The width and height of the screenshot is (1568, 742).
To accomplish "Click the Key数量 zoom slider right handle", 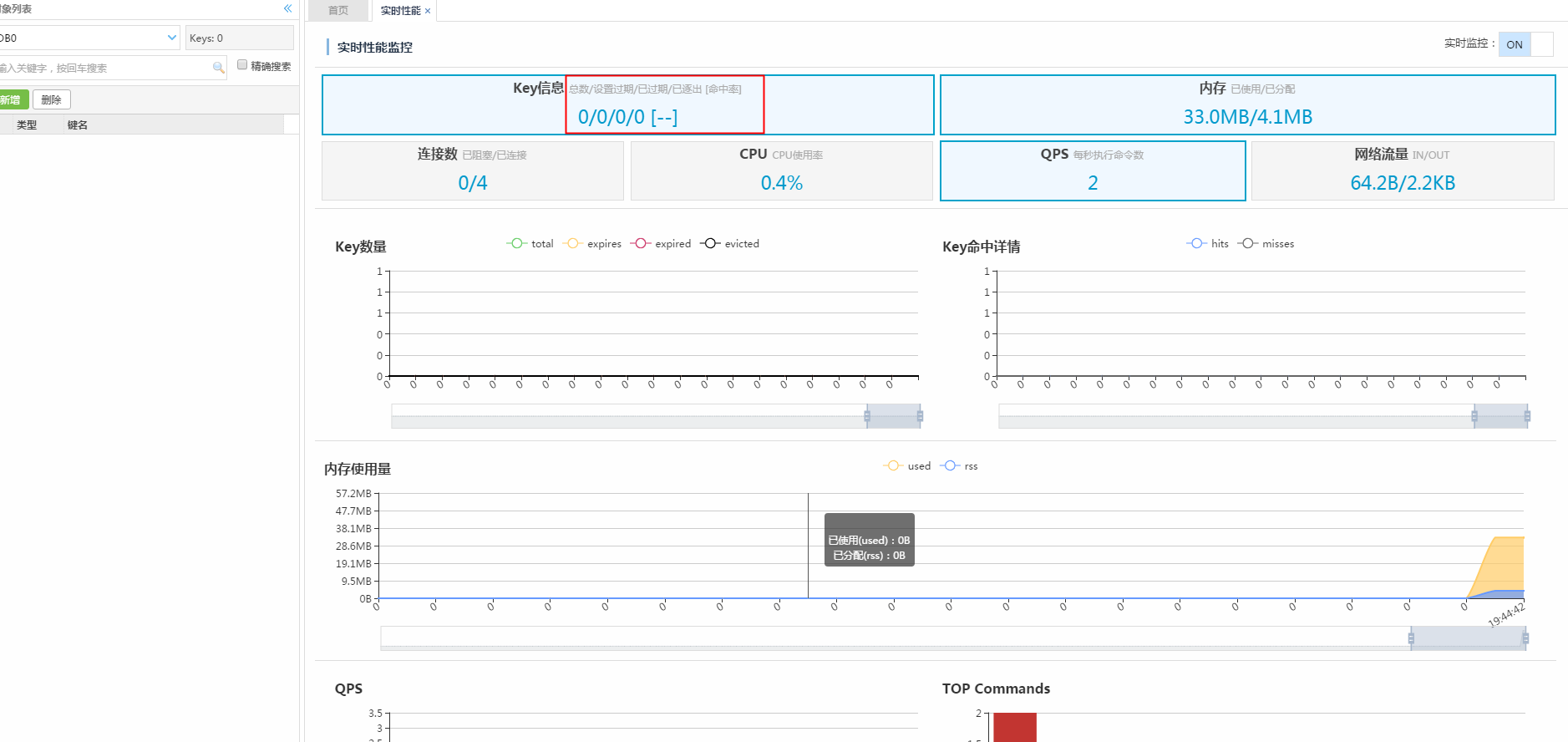I will (x=920, y=416).
